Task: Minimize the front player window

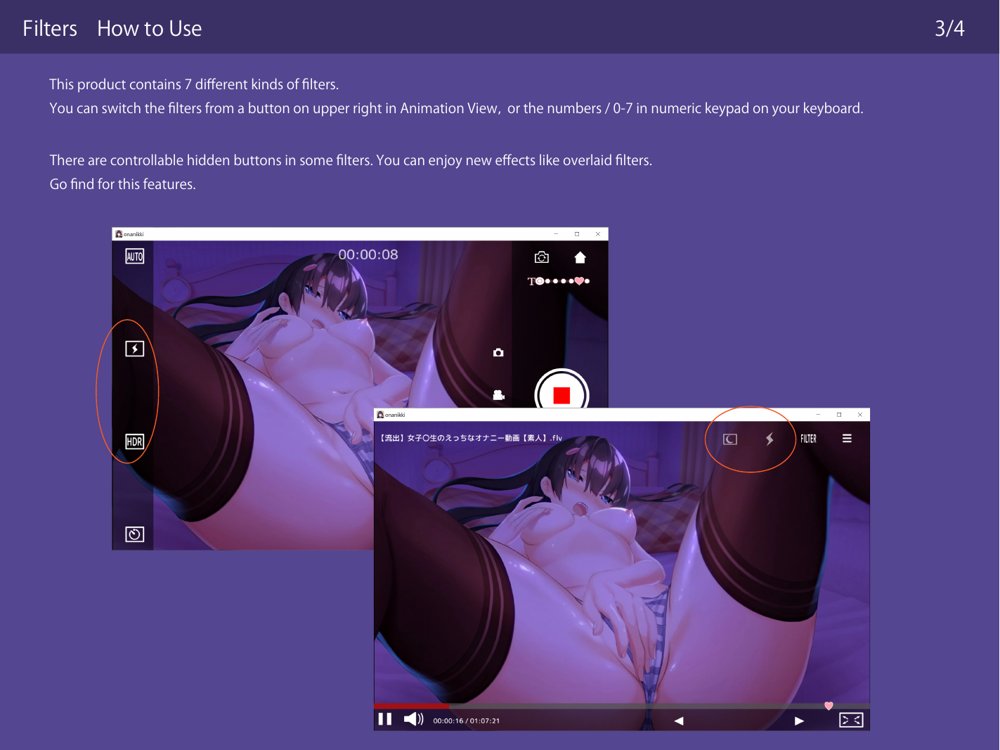Action: pos(818,415)
